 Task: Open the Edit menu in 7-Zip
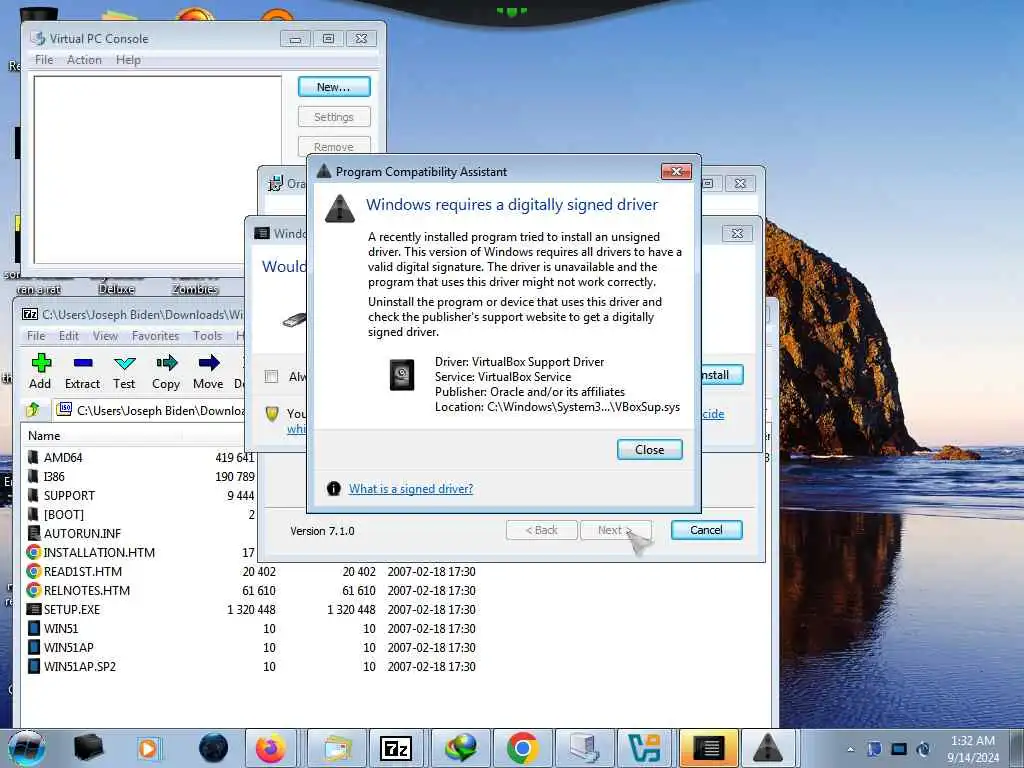pyautogui.click(x=69, y=336)
